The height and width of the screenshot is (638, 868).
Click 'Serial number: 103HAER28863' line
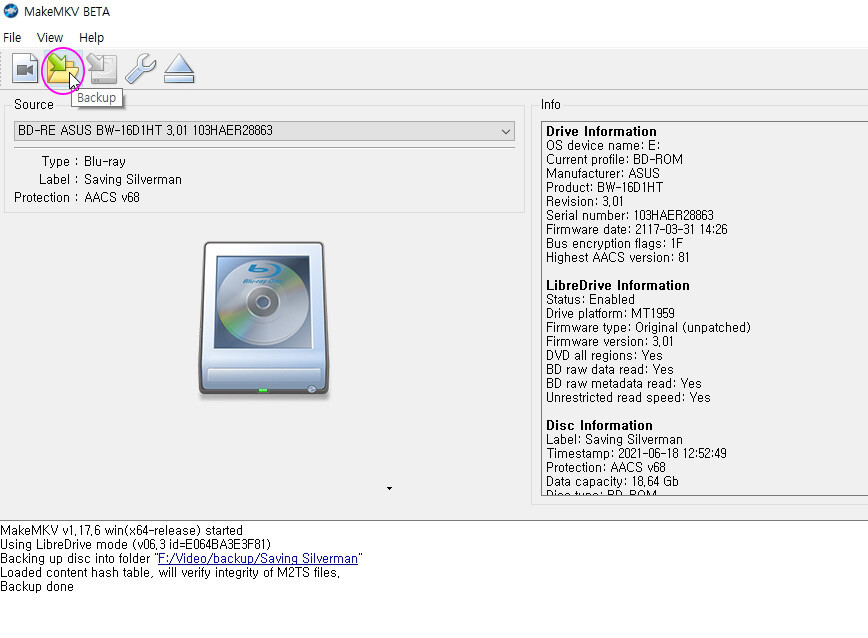click(x=629, y=215)
